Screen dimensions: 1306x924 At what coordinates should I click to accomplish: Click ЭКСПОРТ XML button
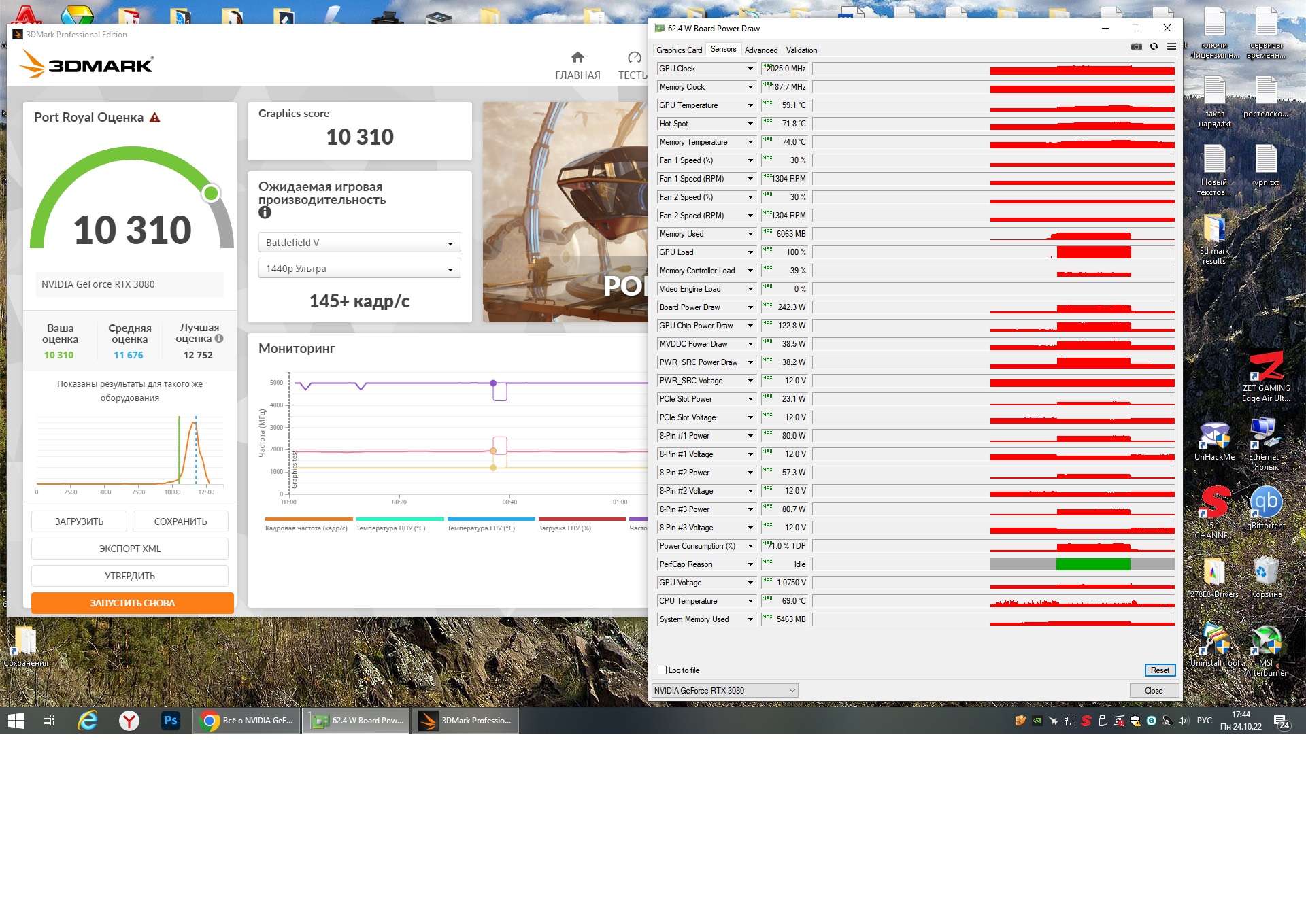click(129, 549)
